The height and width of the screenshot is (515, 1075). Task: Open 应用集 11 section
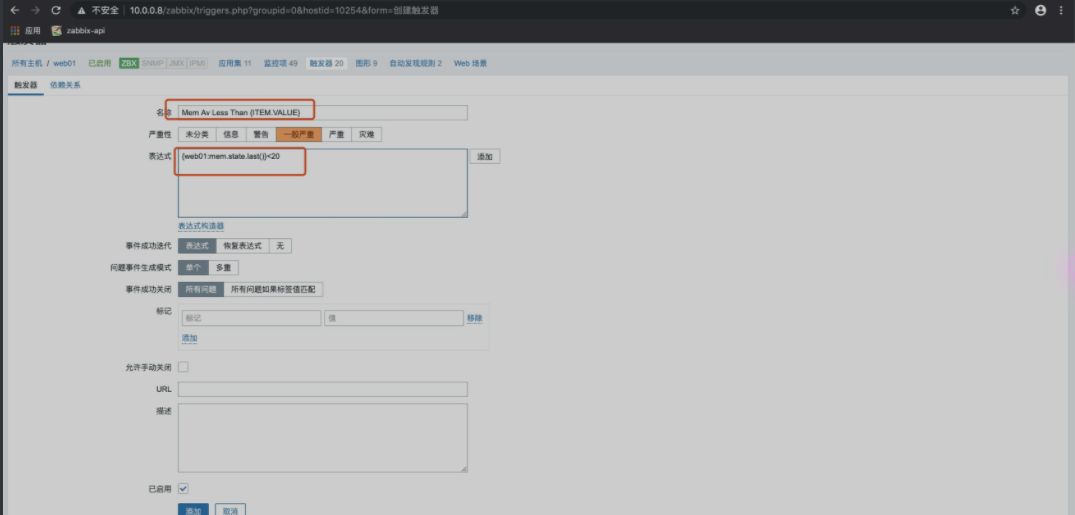click(234, 63)
